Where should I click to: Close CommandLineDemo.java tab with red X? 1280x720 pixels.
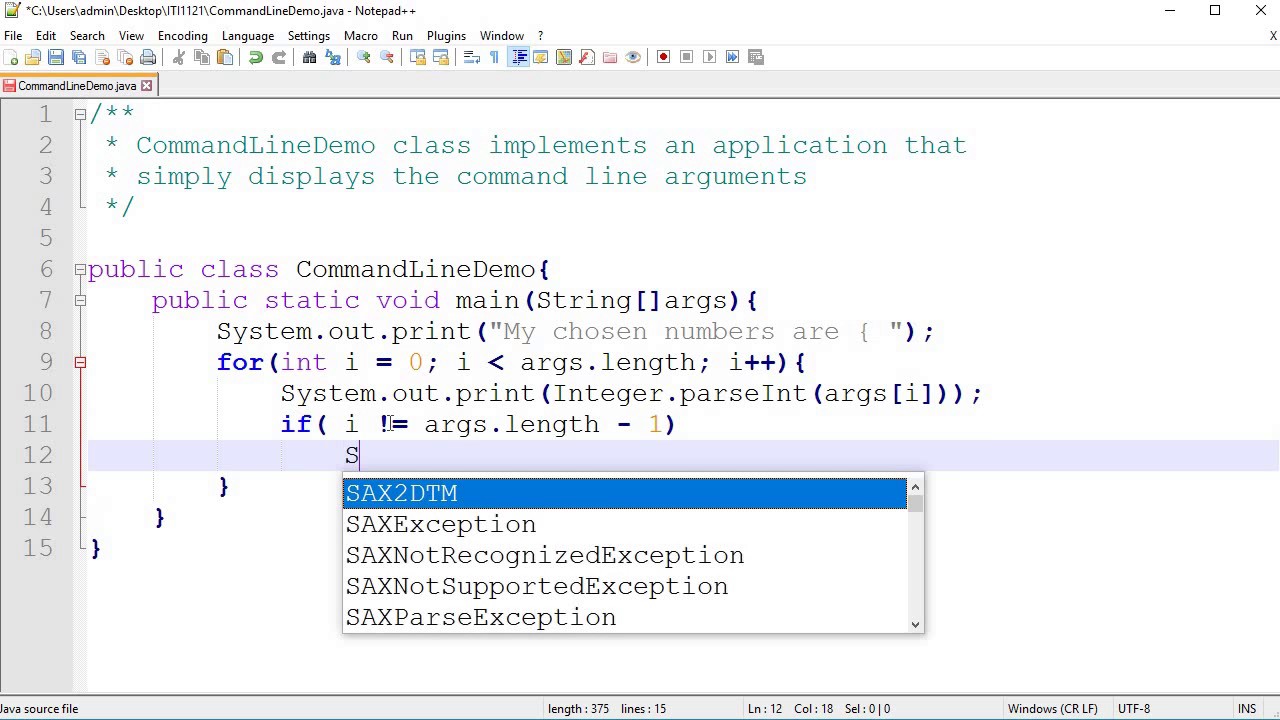tap(146, 86)
